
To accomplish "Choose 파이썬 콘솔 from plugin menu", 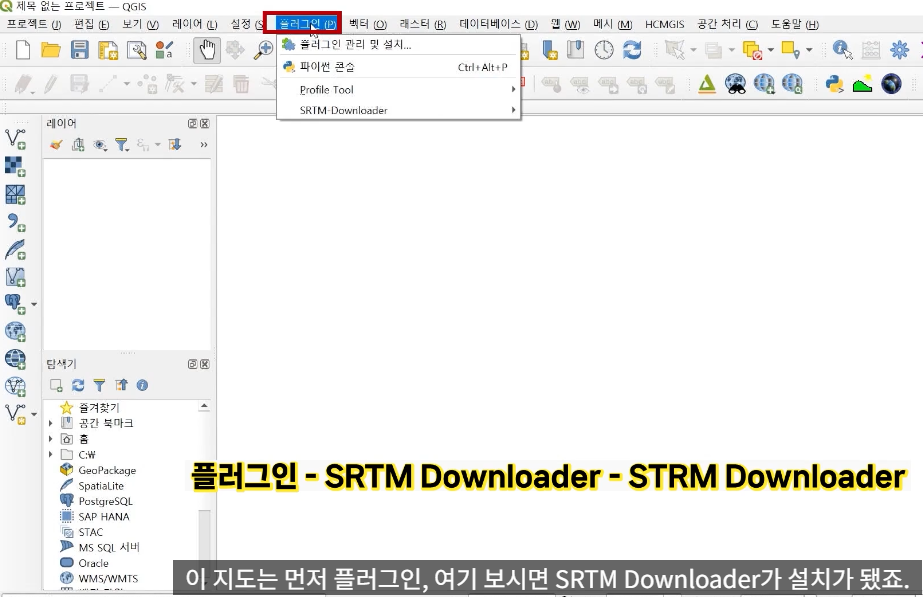I will 399,67.
